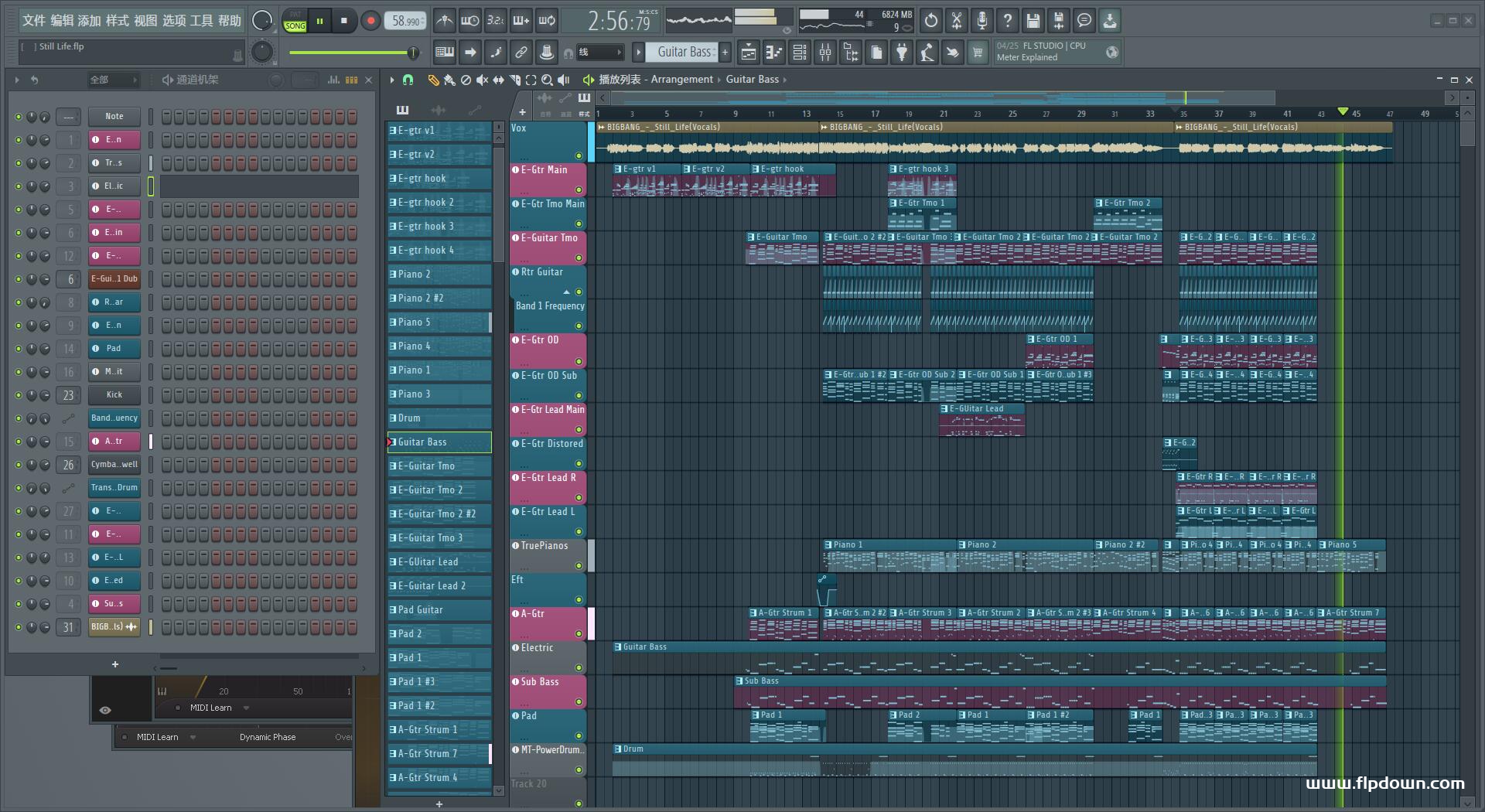Open the Playlist window icon
1485x812 pixels.
coord(748,53)
